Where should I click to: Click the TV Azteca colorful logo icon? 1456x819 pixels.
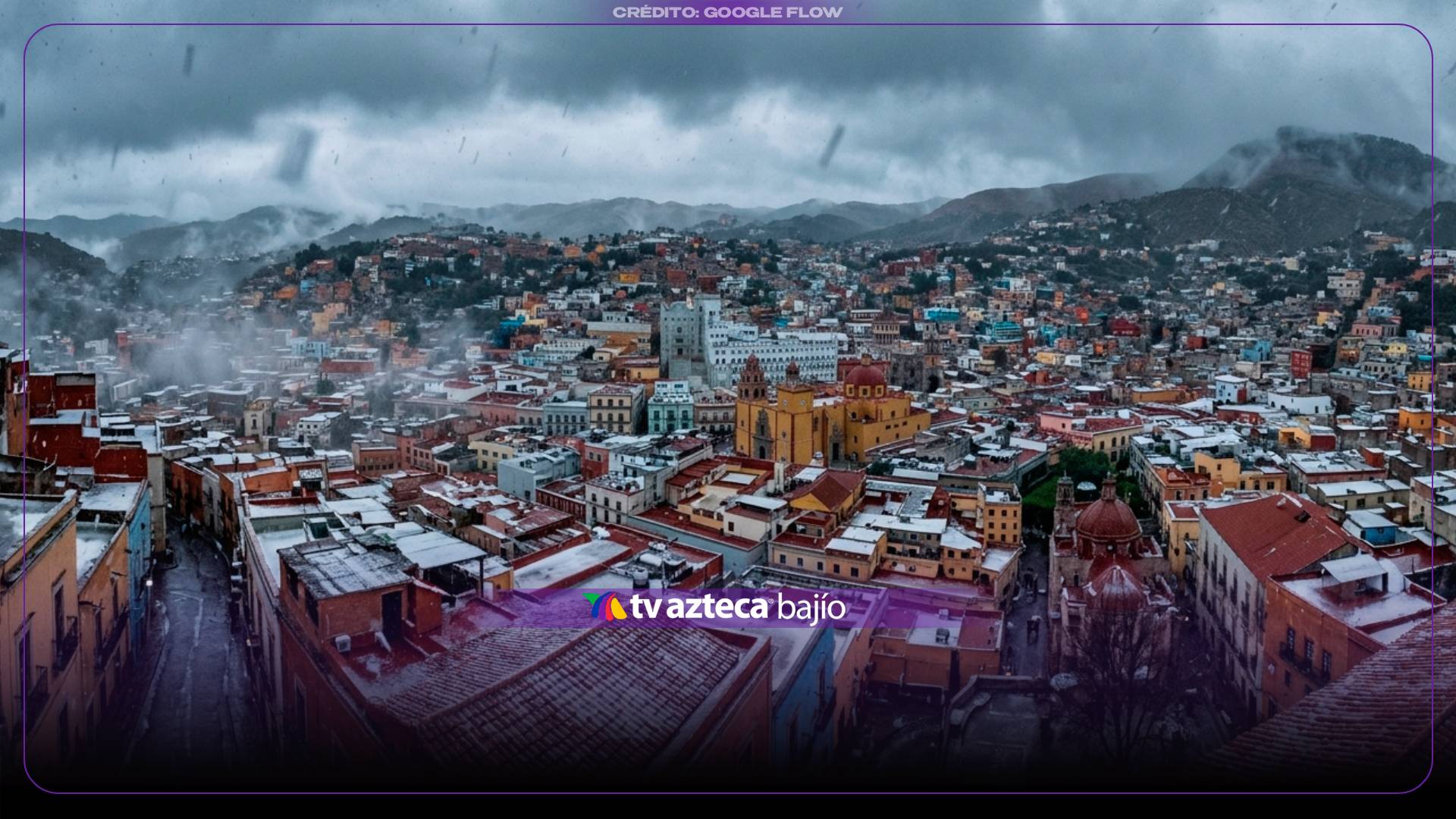point(604,607)
